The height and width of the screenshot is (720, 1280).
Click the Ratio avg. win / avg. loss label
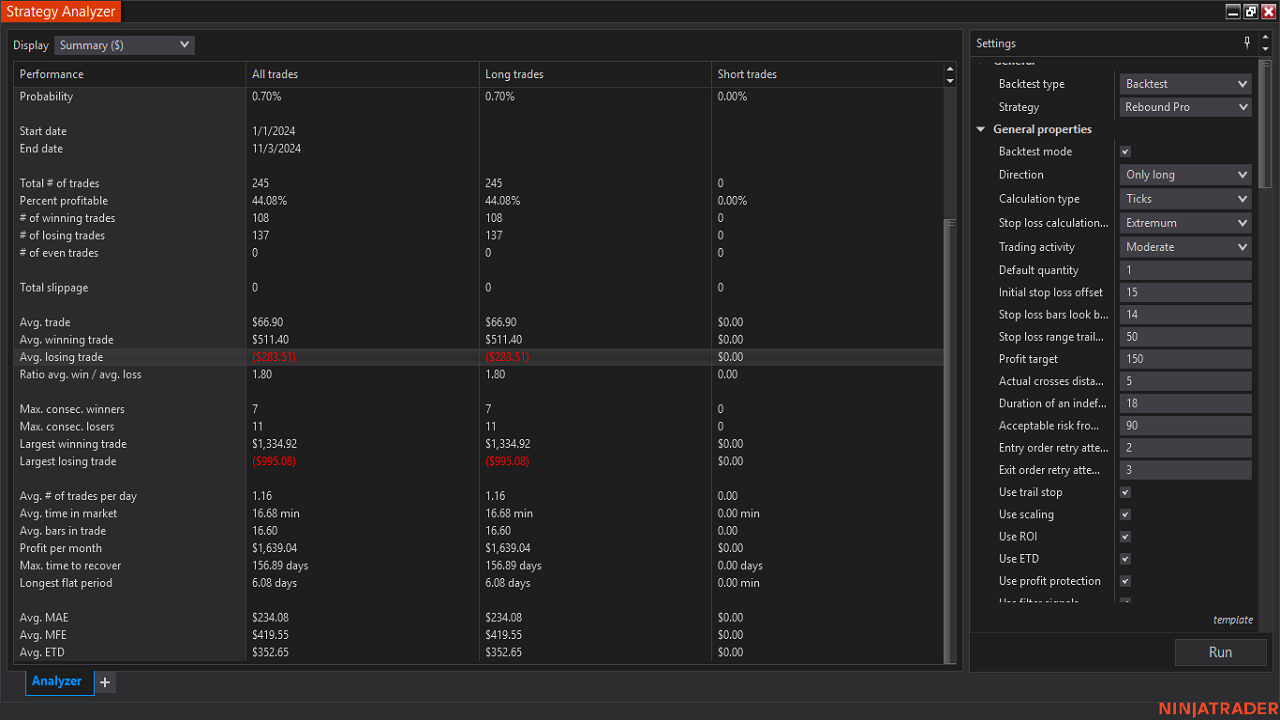(81, 375)
